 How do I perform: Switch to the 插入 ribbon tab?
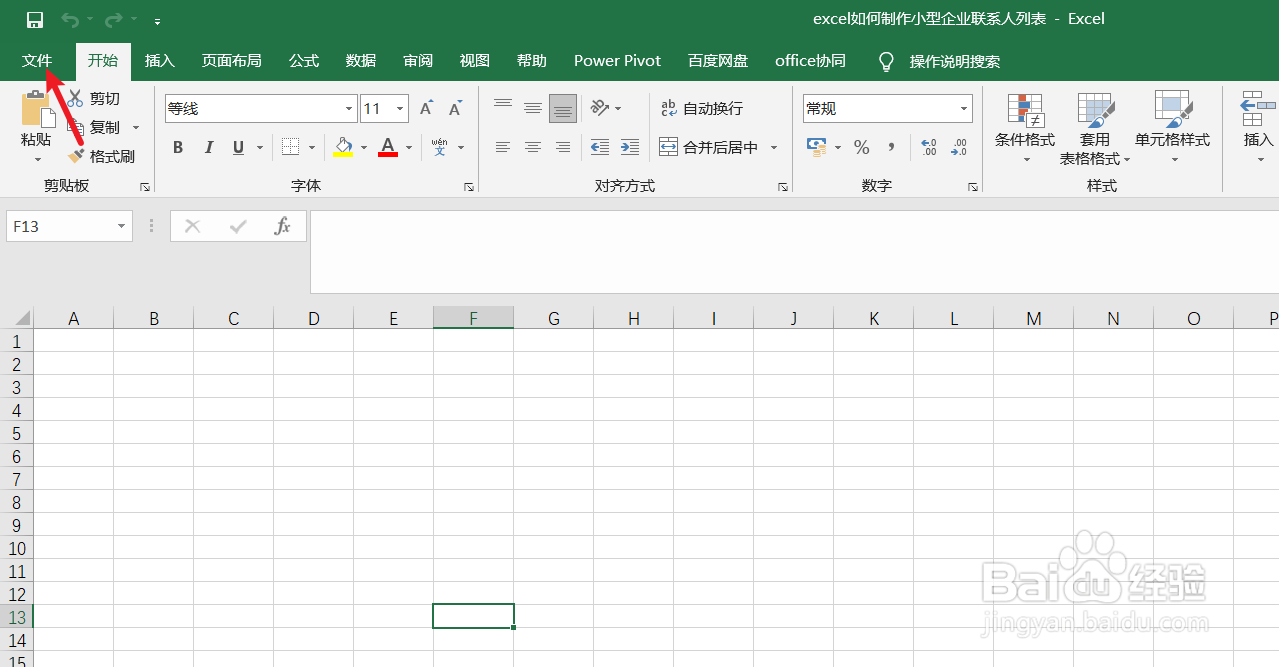[159, 61]
